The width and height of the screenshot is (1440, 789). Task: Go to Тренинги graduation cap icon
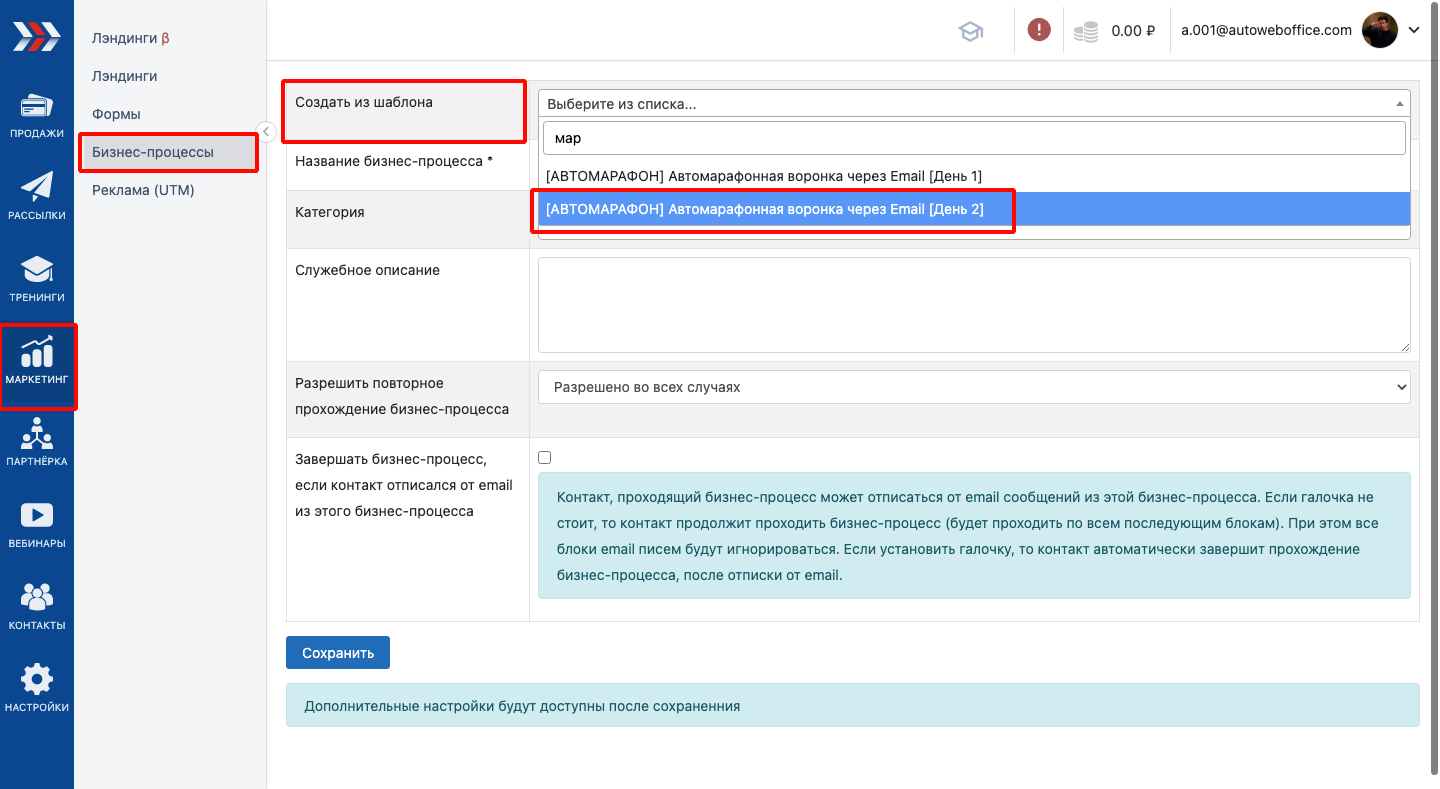(x=37, y=277)
